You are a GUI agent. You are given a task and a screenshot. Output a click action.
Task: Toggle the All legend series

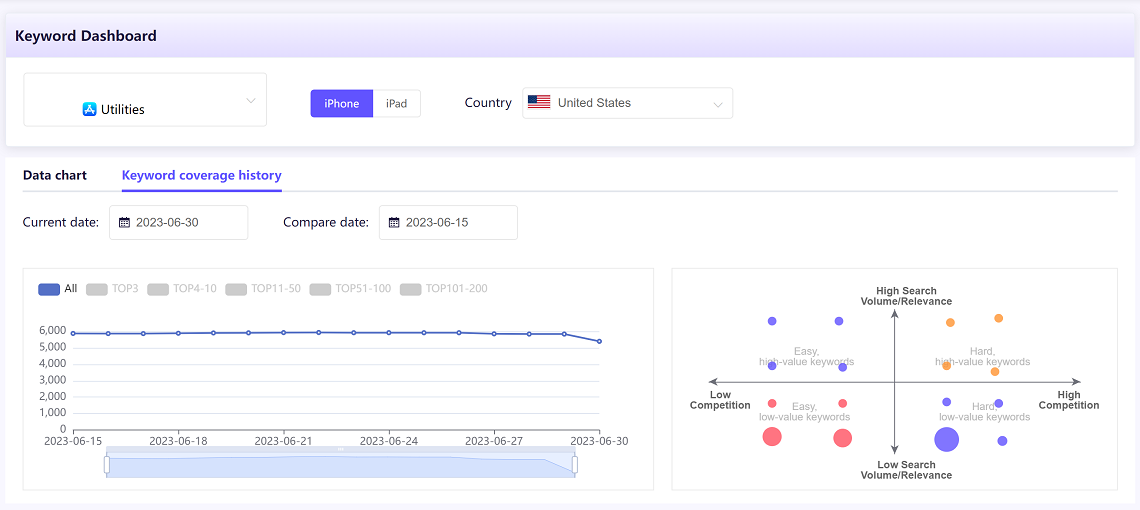[x=57, y=289]
